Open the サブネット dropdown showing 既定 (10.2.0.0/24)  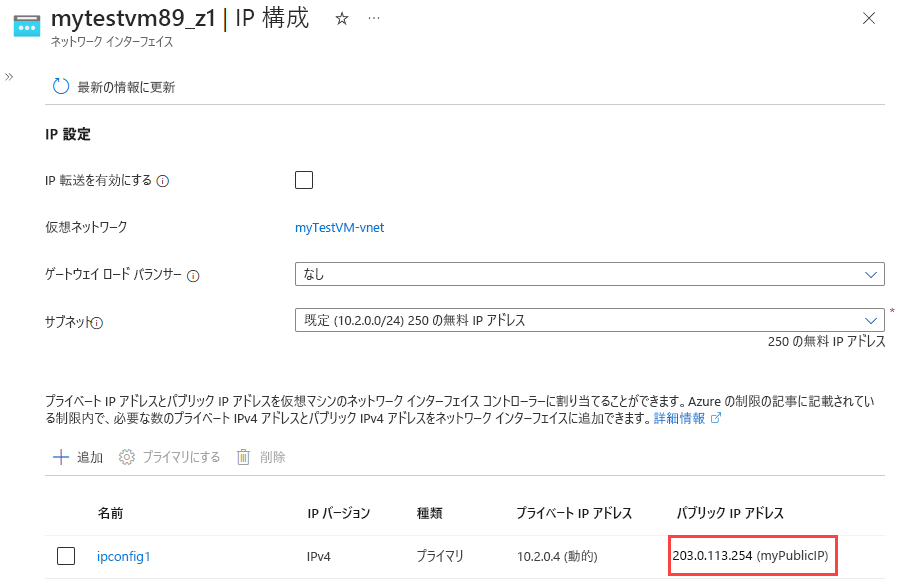[x=589, y=320]
